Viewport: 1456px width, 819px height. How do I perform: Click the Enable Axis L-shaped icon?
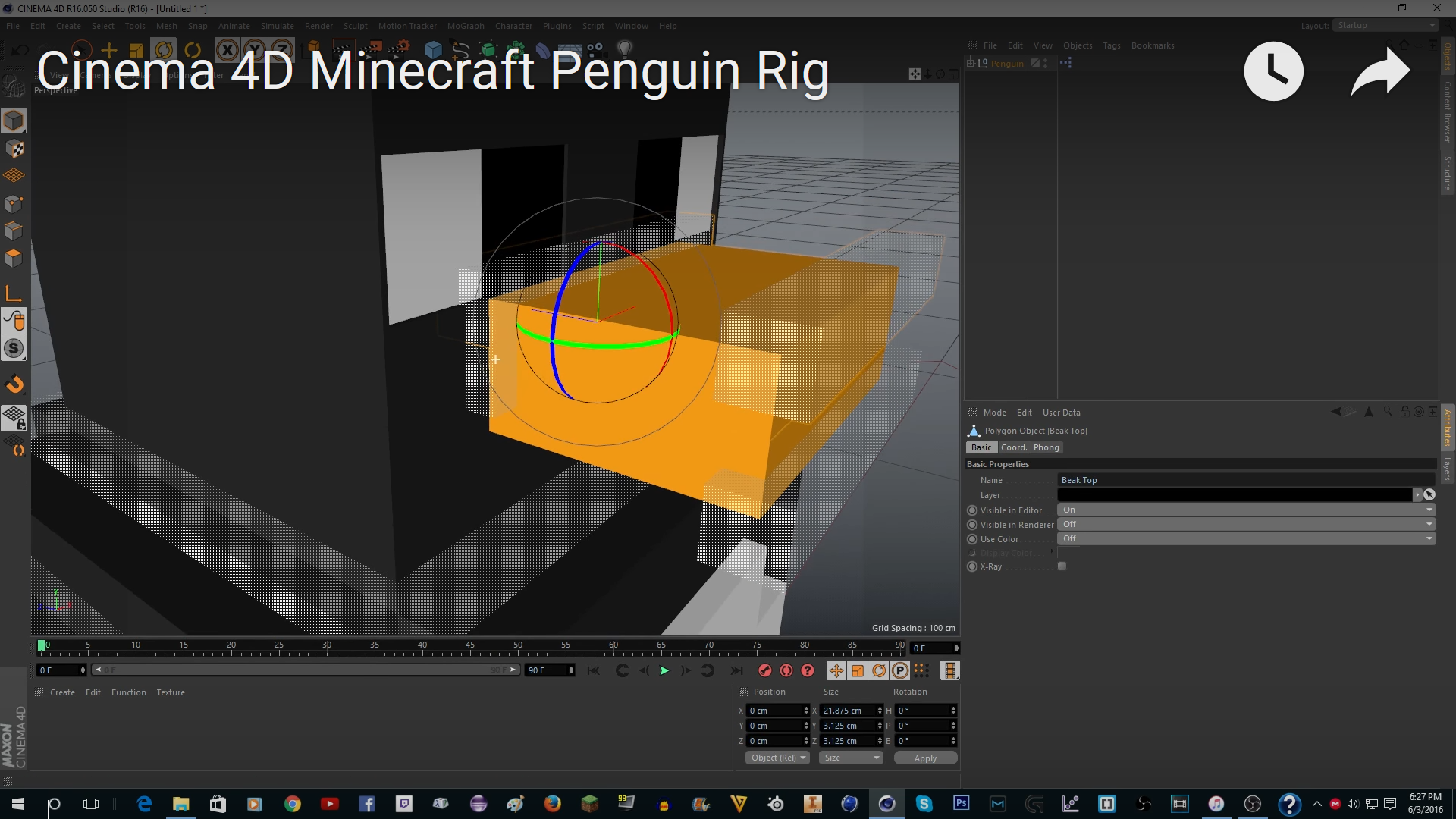[14, 293]
